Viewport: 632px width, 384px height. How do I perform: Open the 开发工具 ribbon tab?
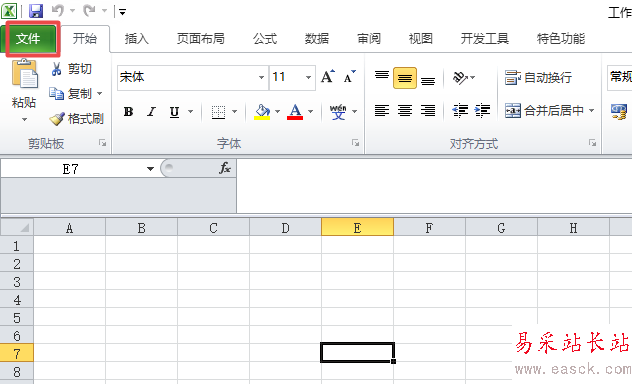tap(484, 39)
